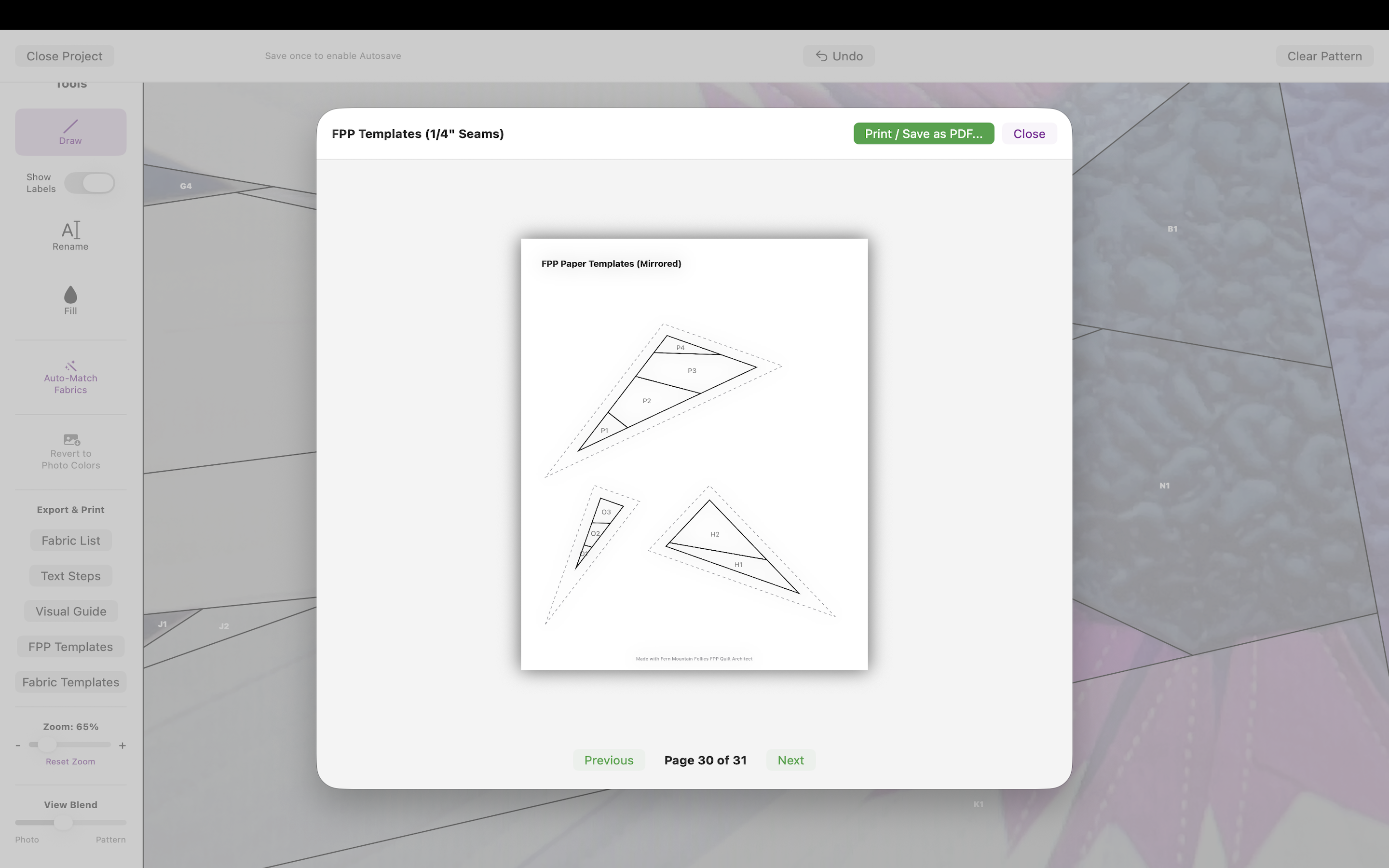Click the View Blend slider handle

point(63,822)
